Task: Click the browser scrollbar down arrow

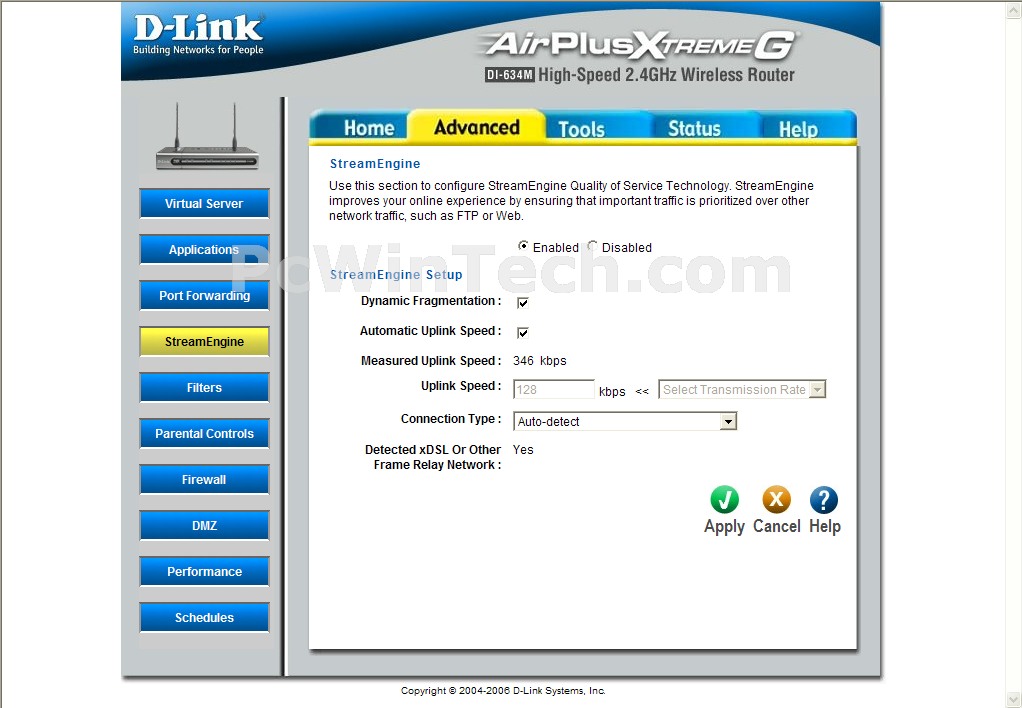Action: [1015, 700]
